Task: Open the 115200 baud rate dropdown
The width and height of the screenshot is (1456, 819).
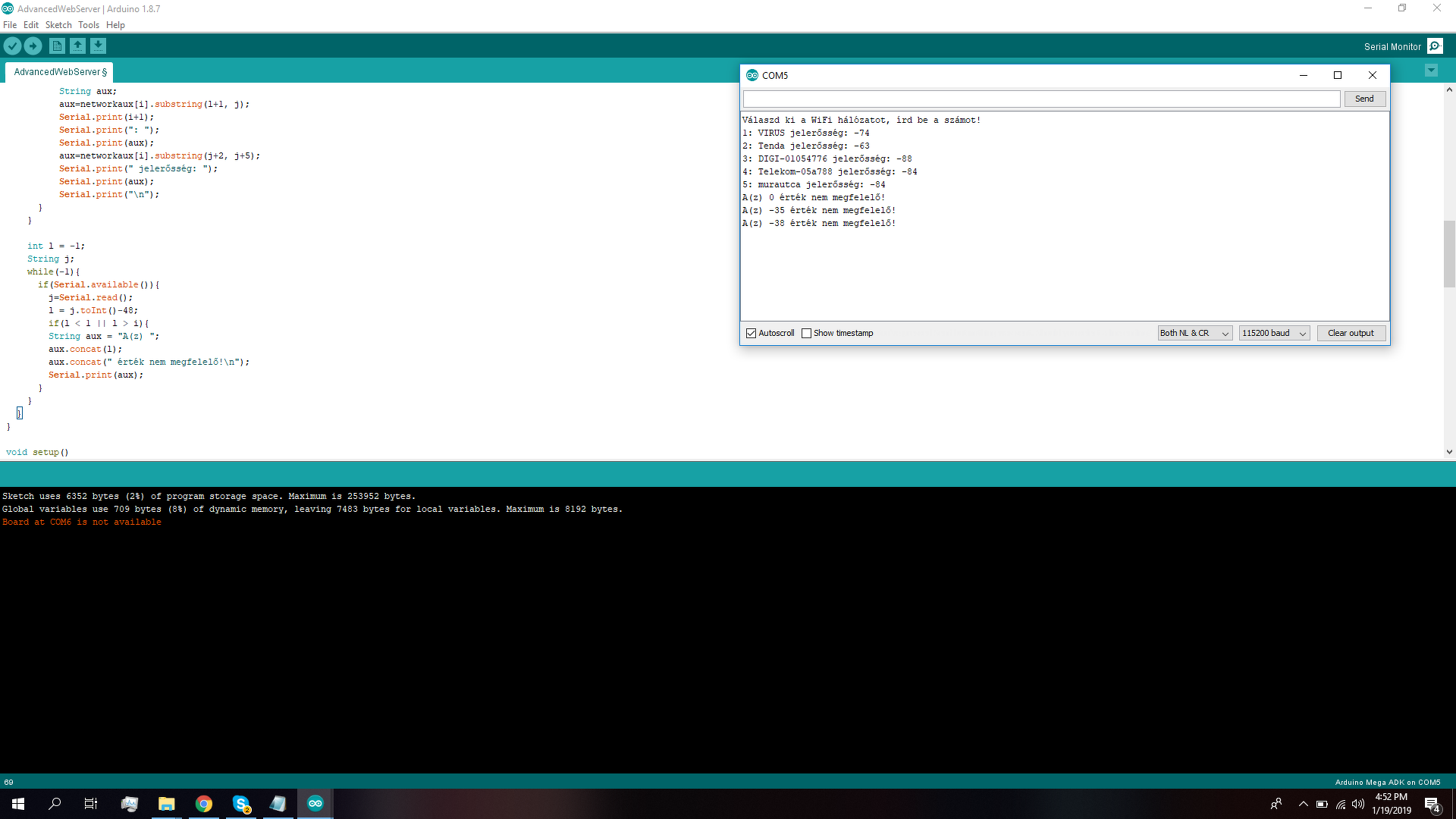Action: [x=1274, y=334]
